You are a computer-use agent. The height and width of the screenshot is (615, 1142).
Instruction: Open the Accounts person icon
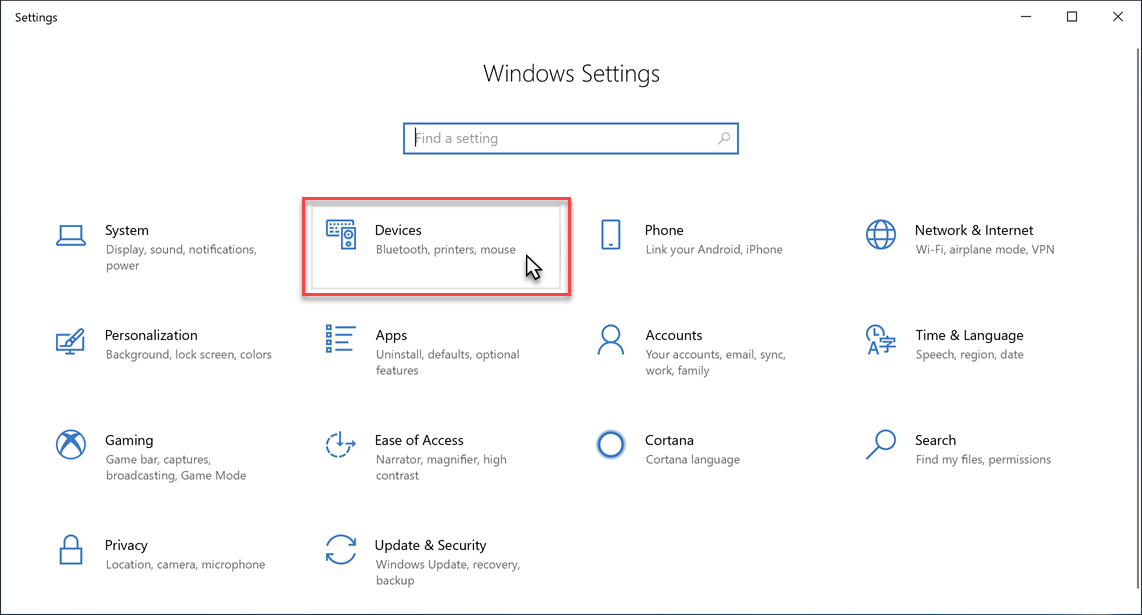click(x=610, y=340)
